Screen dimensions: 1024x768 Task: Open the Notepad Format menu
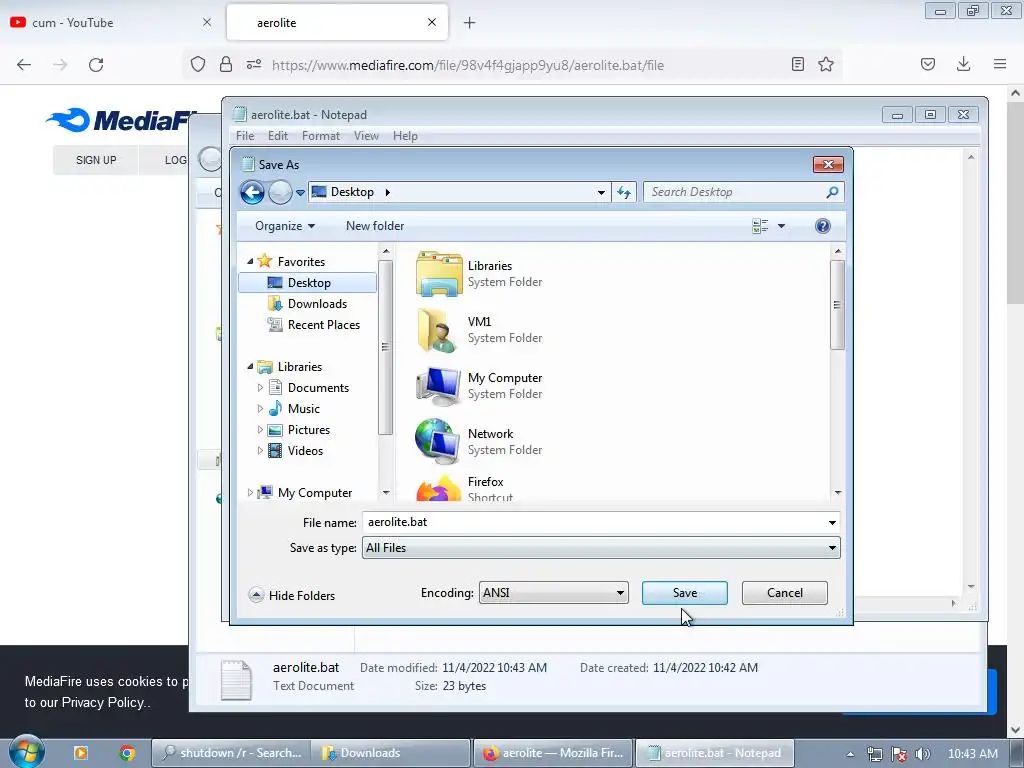[x=321, y=136]
